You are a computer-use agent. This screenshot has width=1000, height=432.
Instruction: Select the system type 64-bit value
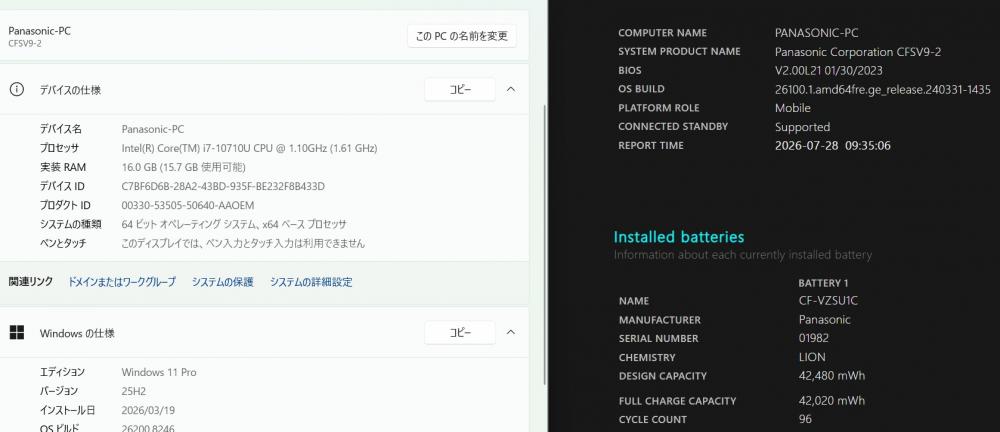(x=233, y=225)
